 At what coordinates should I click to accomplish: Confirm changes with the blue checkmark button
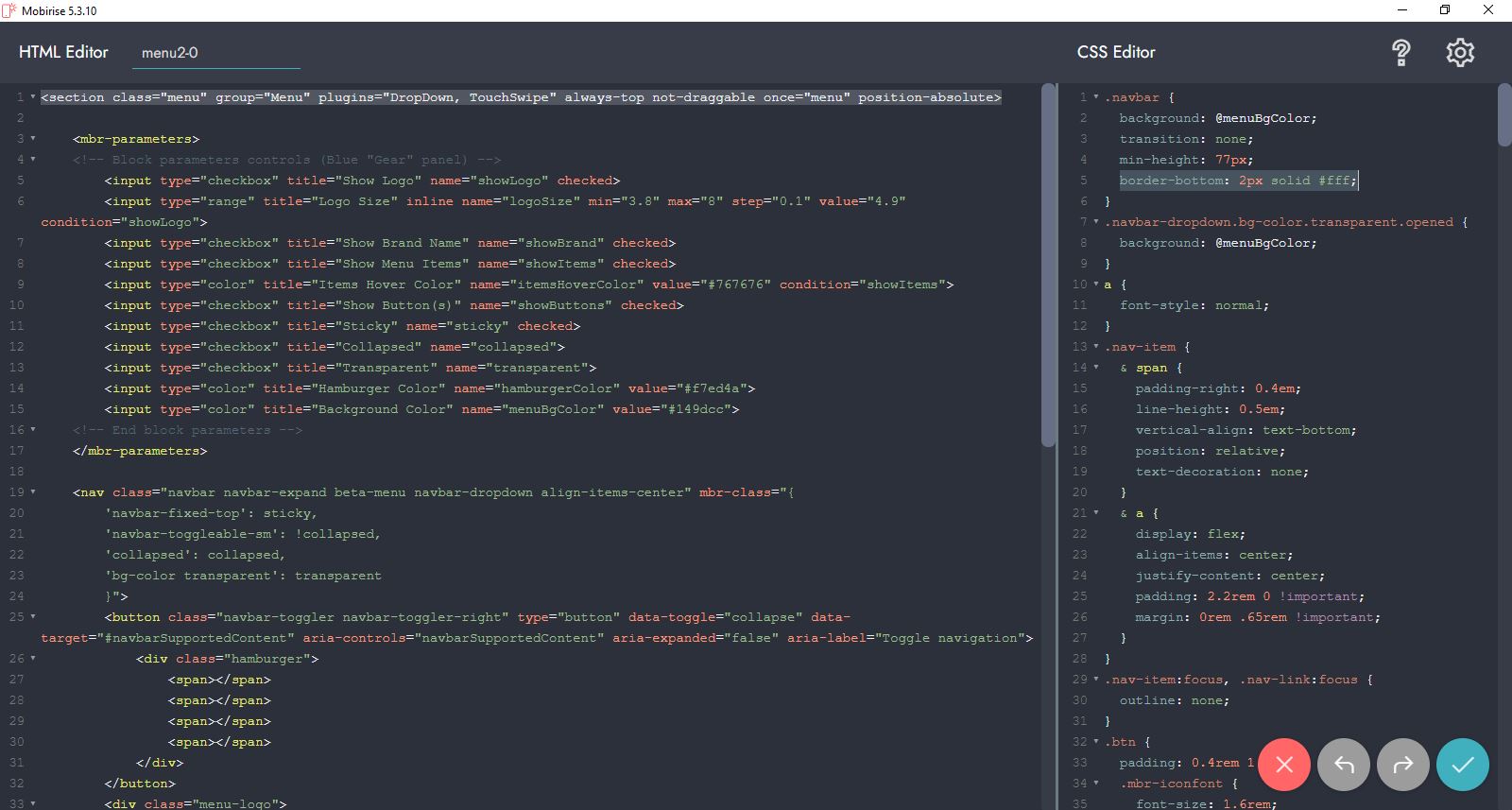1462,765
